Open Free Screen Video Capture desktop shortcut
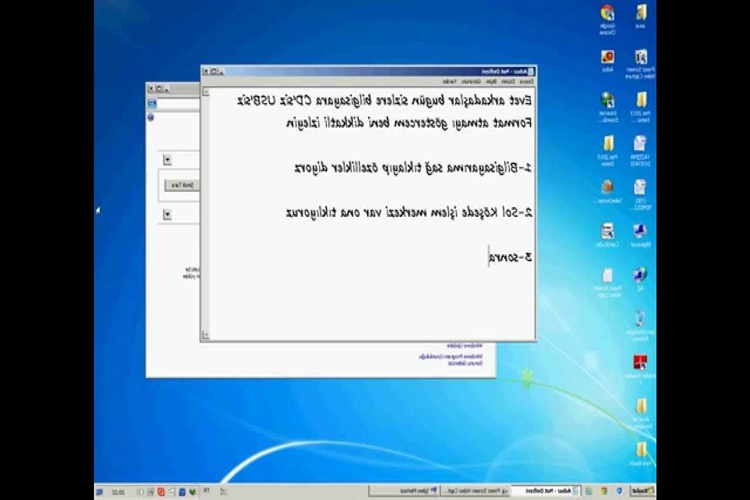Screen dimensions: 750x500 click(x=640, y=58)
